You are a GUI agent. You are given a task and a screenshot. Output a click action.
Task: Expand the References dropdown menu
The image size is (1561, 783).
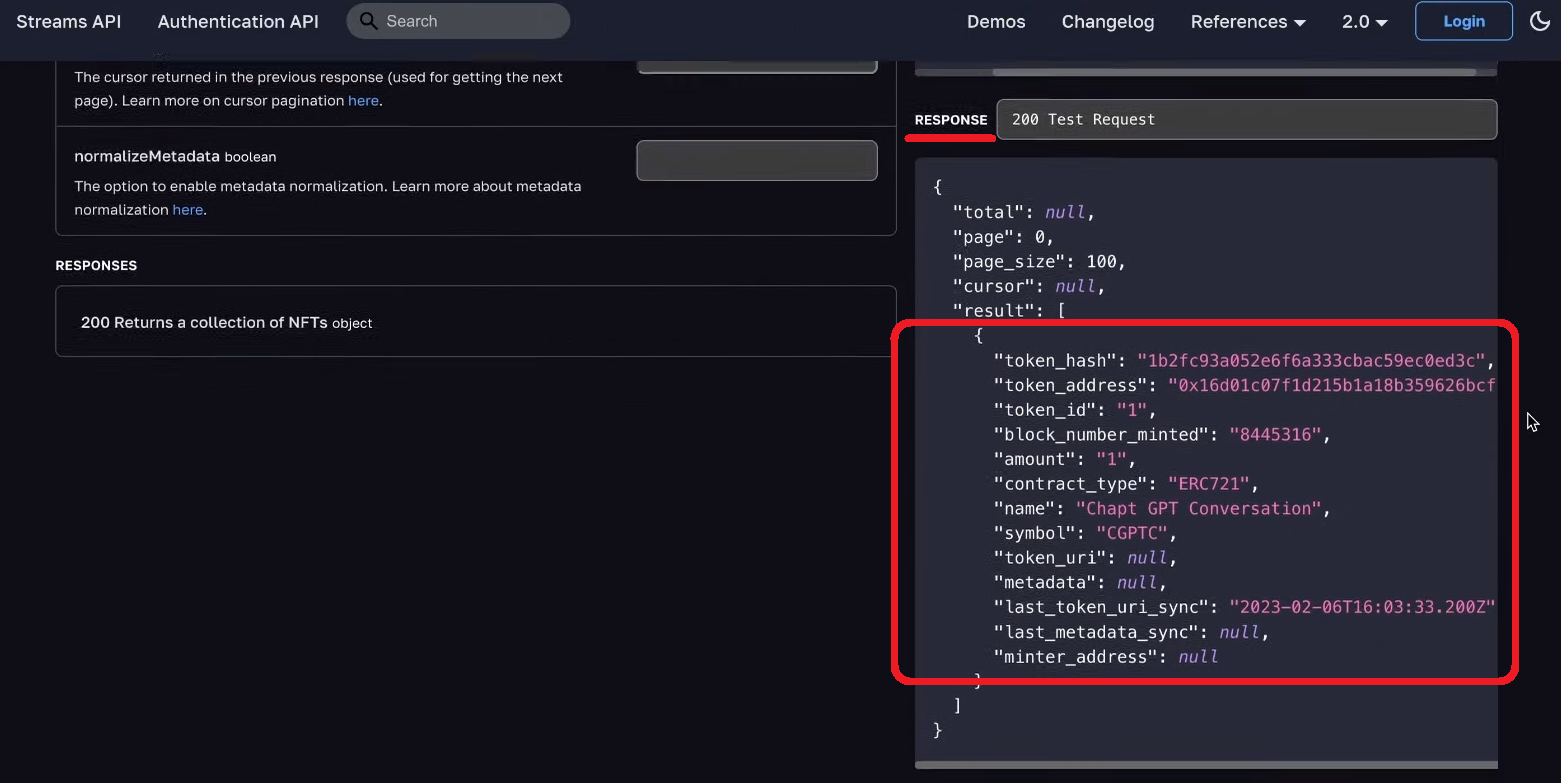[1247, 22]
